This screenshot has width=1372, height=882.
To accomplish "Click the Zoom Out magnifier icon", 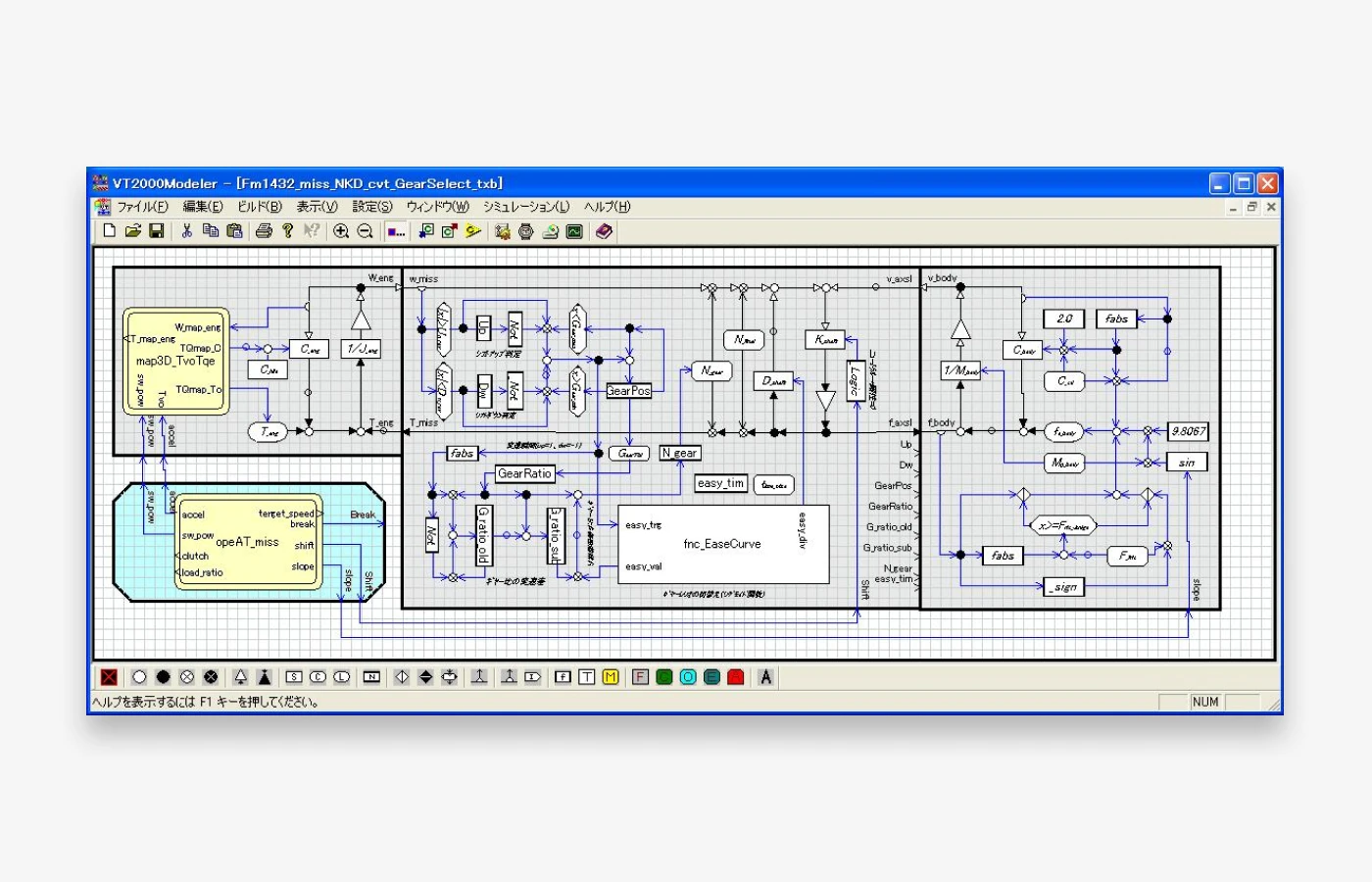I will click(365, 231).
